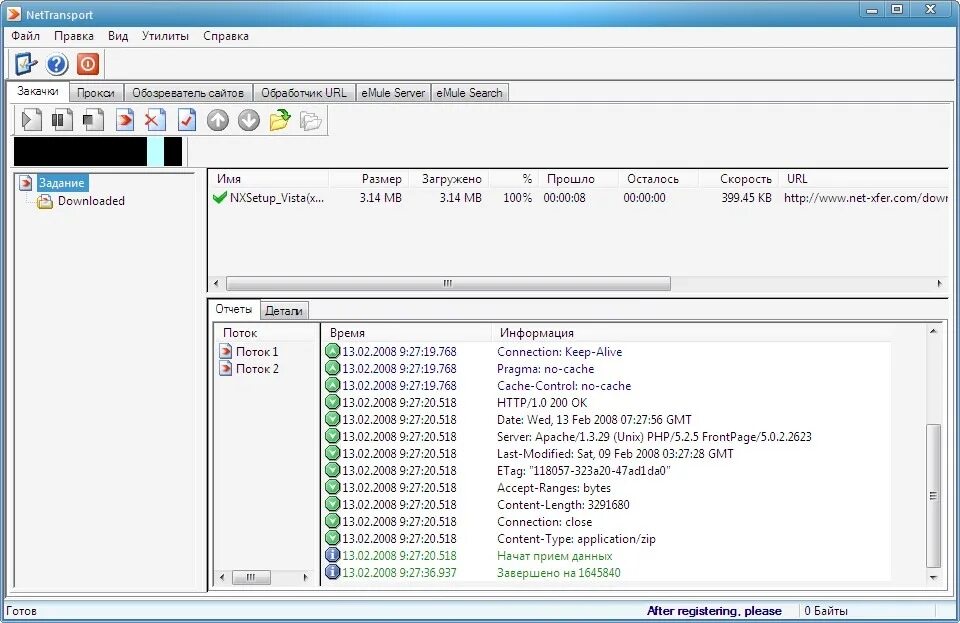Open the Утилиты menu
960x623 pixels.
tap(165, 35)
